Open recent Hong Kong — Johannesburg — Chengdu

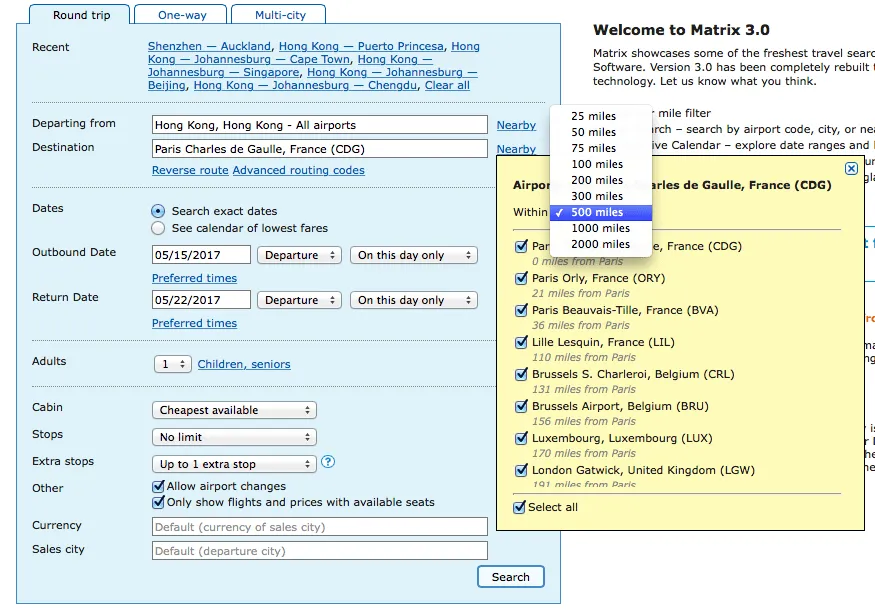pos(305,85)
